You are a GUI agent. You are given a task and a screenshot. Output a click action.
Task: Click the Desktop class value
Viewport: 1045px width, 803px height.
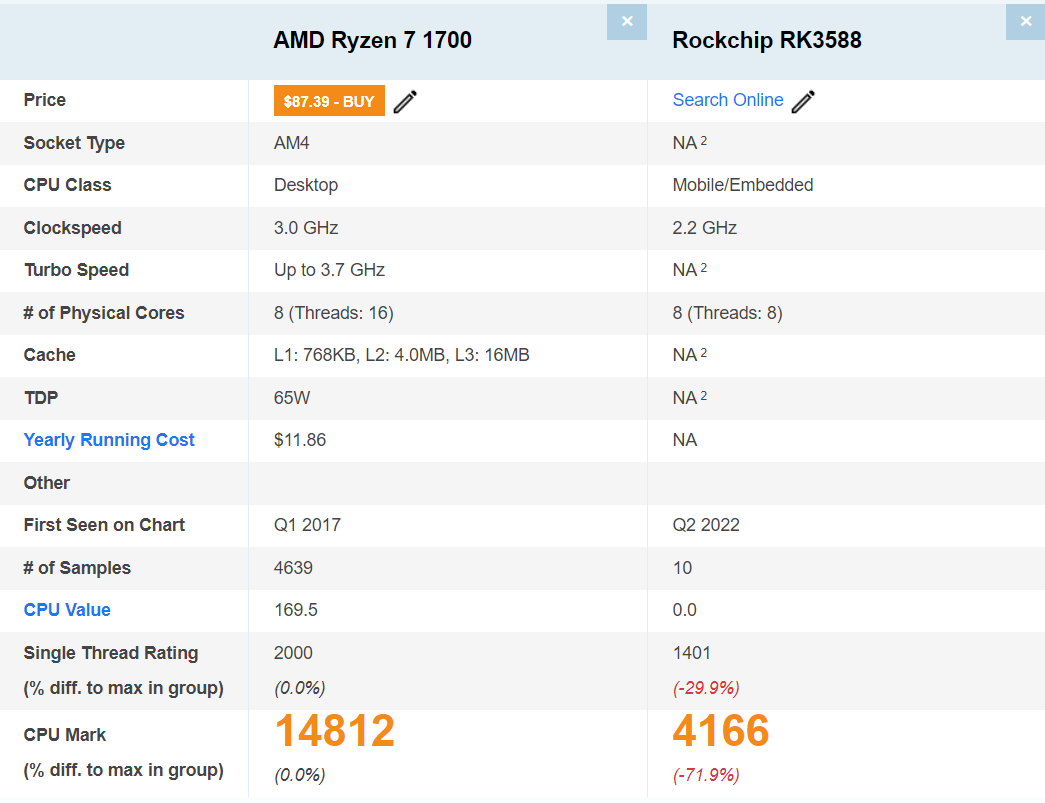[x=306, y=185]
